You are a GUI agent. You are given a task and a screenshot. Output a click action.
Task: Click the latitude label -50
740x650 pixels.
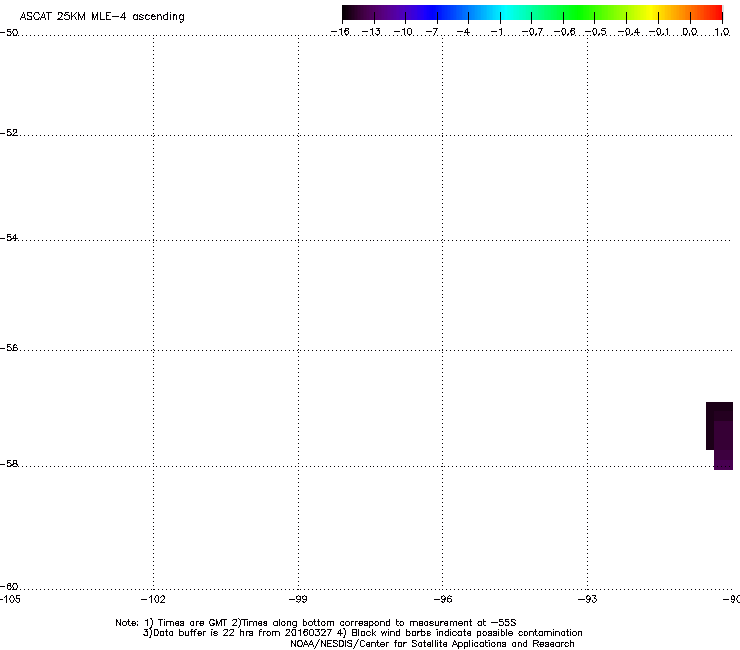click(9, 33)
